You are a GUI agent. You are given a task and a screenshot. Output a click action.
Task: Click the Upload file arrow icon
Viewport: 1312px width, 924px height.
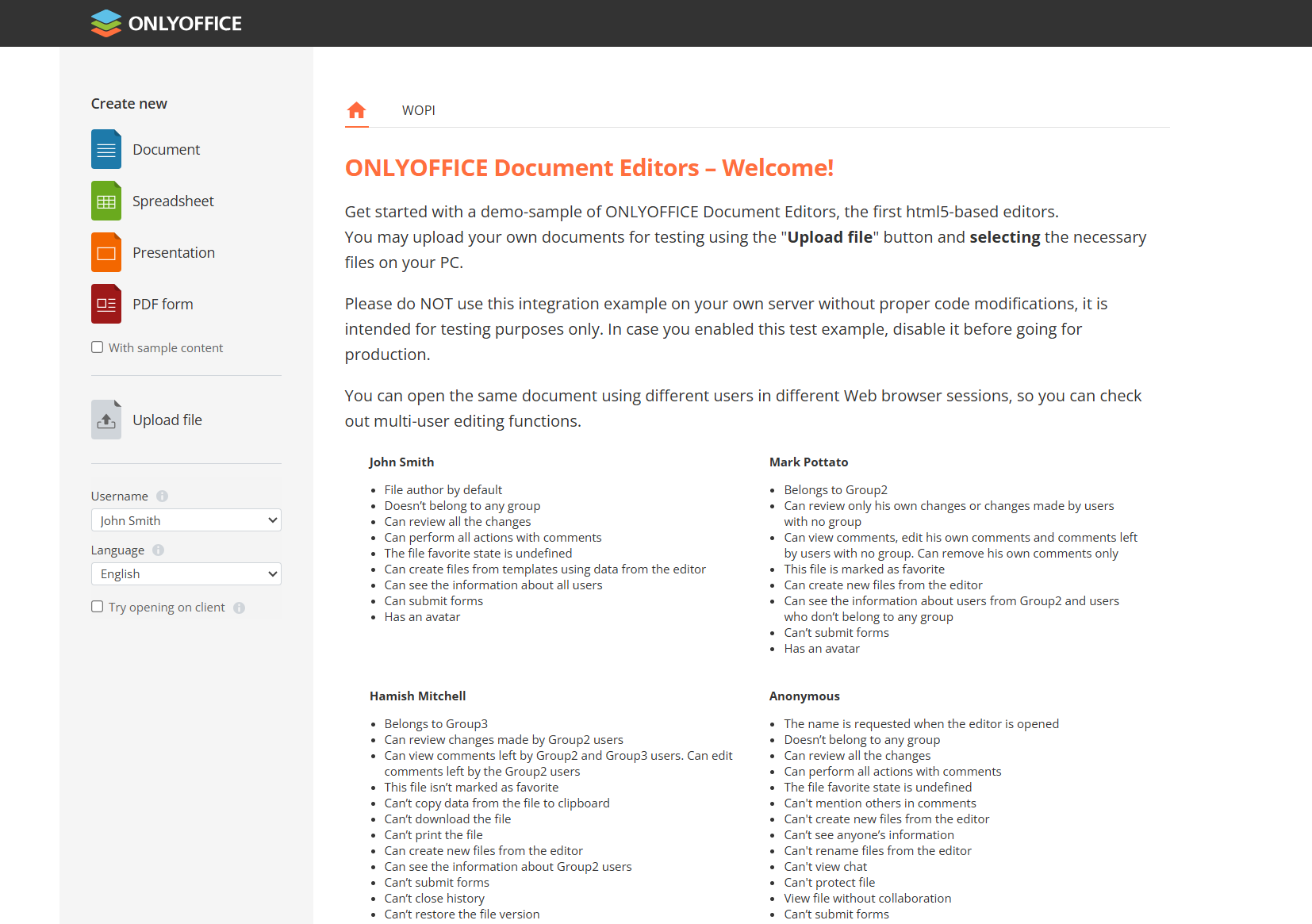(x=106, y=420)
